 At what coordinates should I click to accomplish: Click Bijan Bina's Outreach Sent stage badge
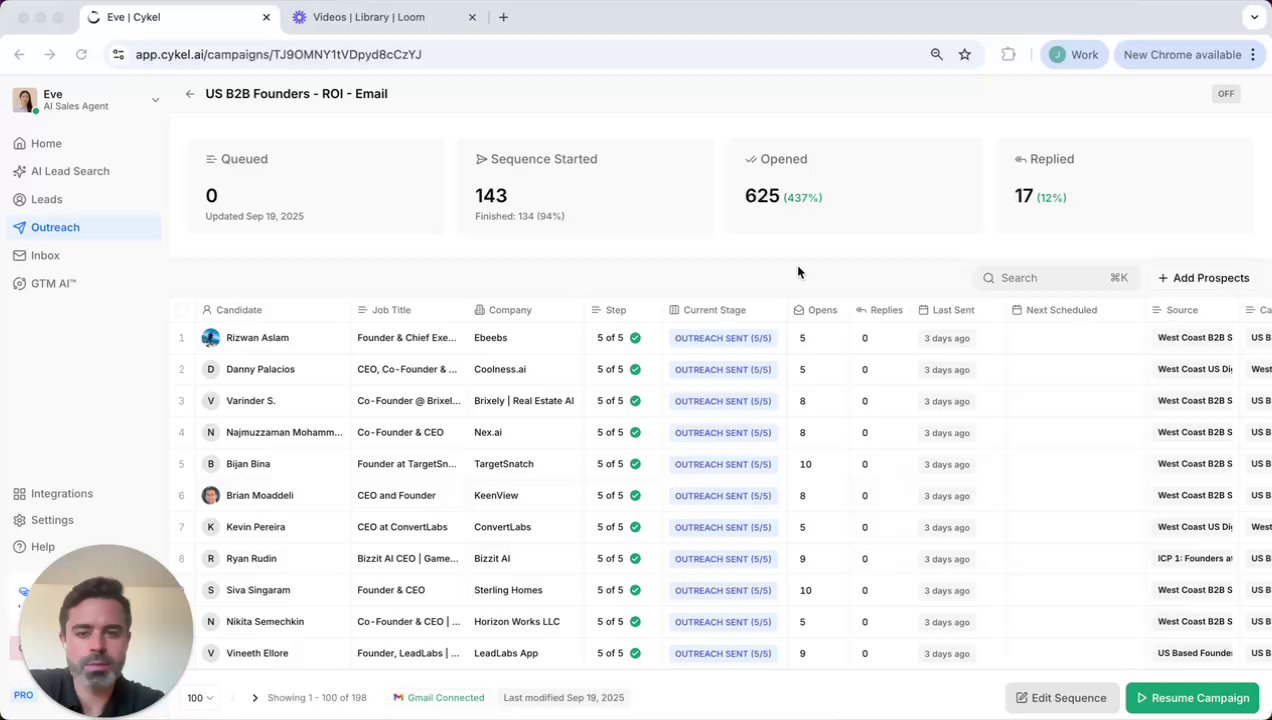[723, 464]
